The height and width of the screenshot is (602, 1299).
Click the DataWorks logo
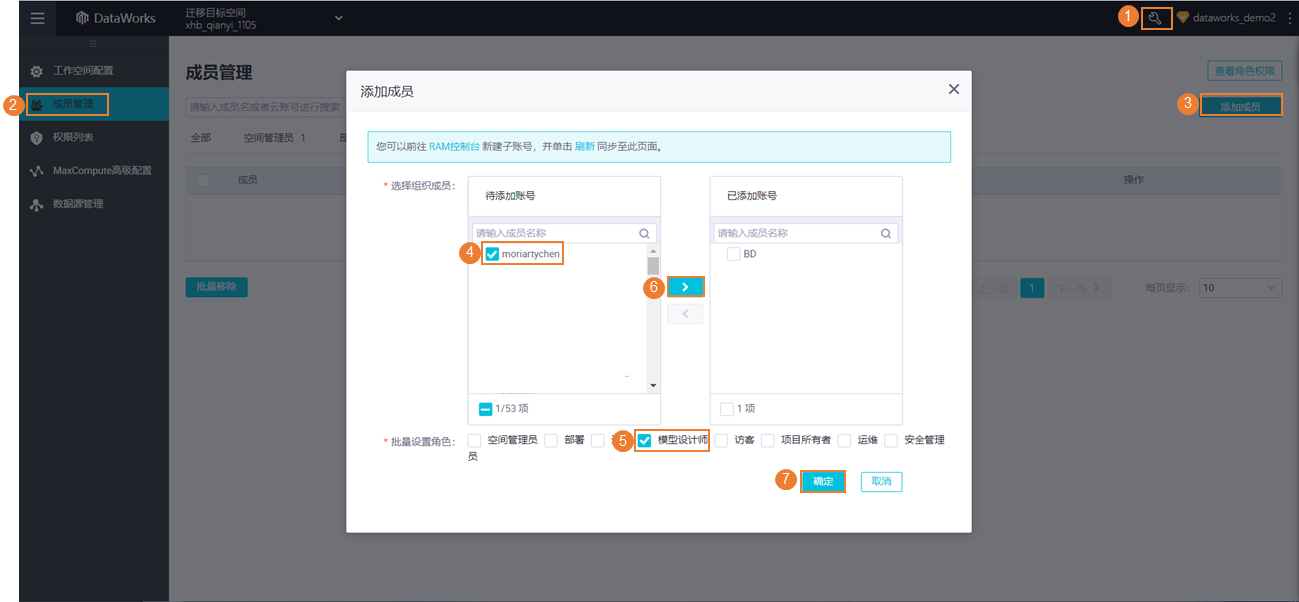116,18
